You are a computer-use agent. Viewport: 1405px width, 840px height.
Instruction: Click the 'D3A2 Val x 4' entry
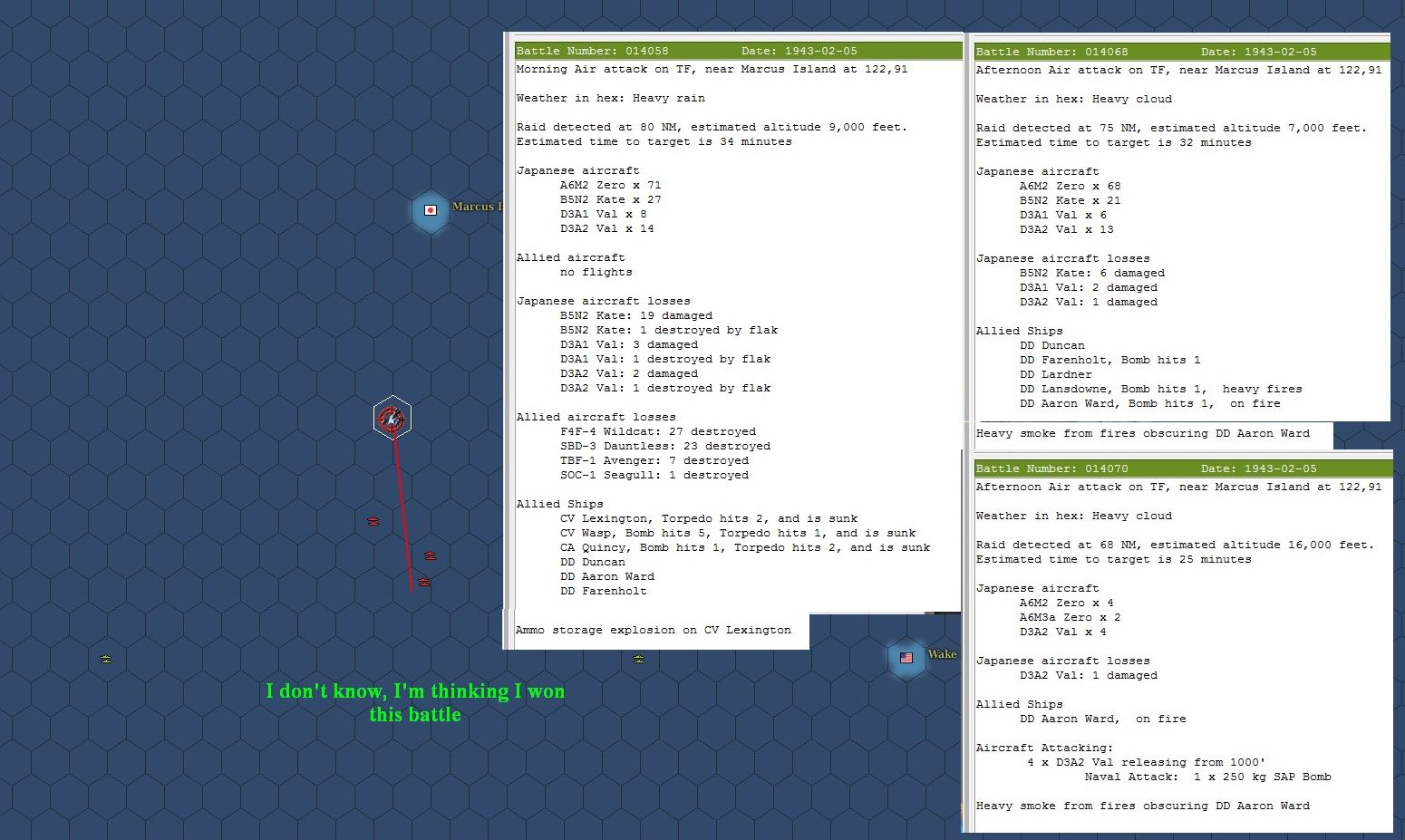click(x=1062, y=632)
